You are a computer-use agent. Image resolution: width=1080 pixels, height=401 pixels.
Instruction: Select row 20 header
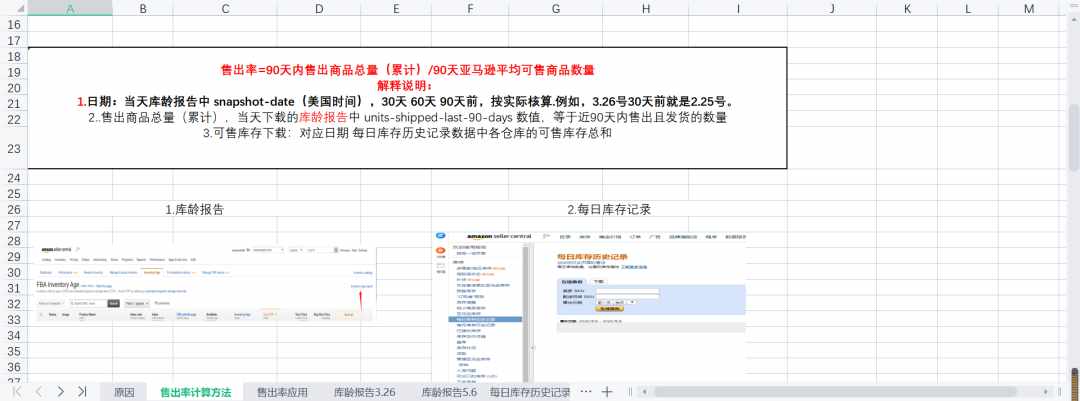[x=14, y=88]
